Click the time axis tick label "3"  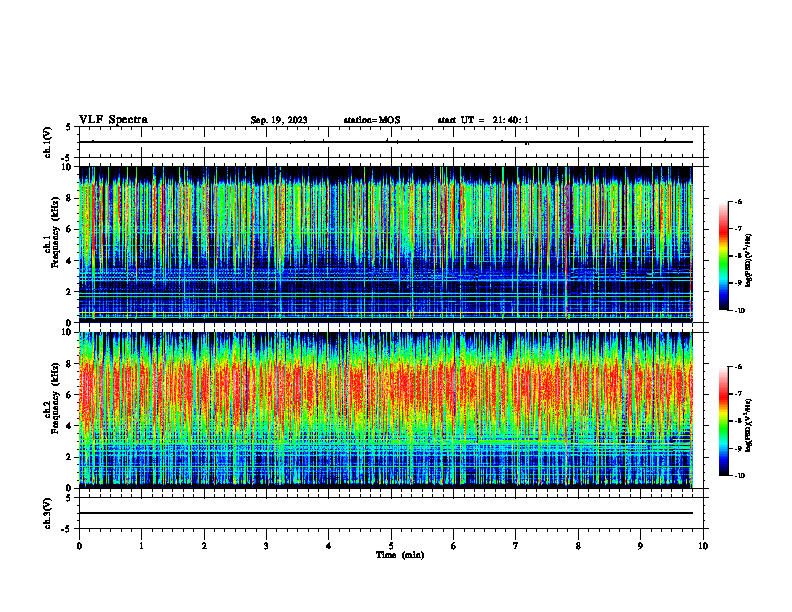(x=266, y=546)
